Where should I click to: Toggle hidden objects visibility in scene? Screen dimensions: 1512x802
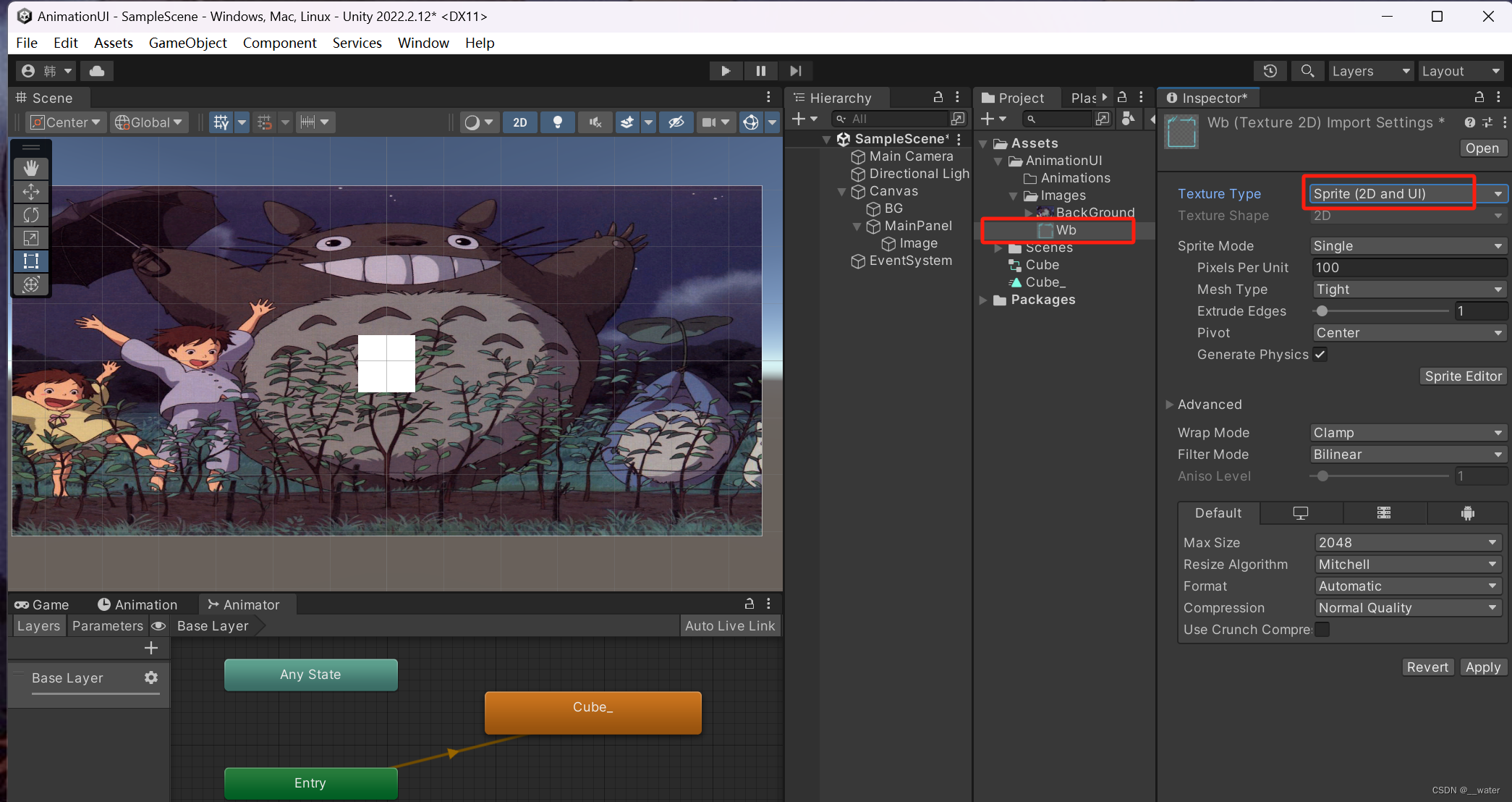coord(676,122)
